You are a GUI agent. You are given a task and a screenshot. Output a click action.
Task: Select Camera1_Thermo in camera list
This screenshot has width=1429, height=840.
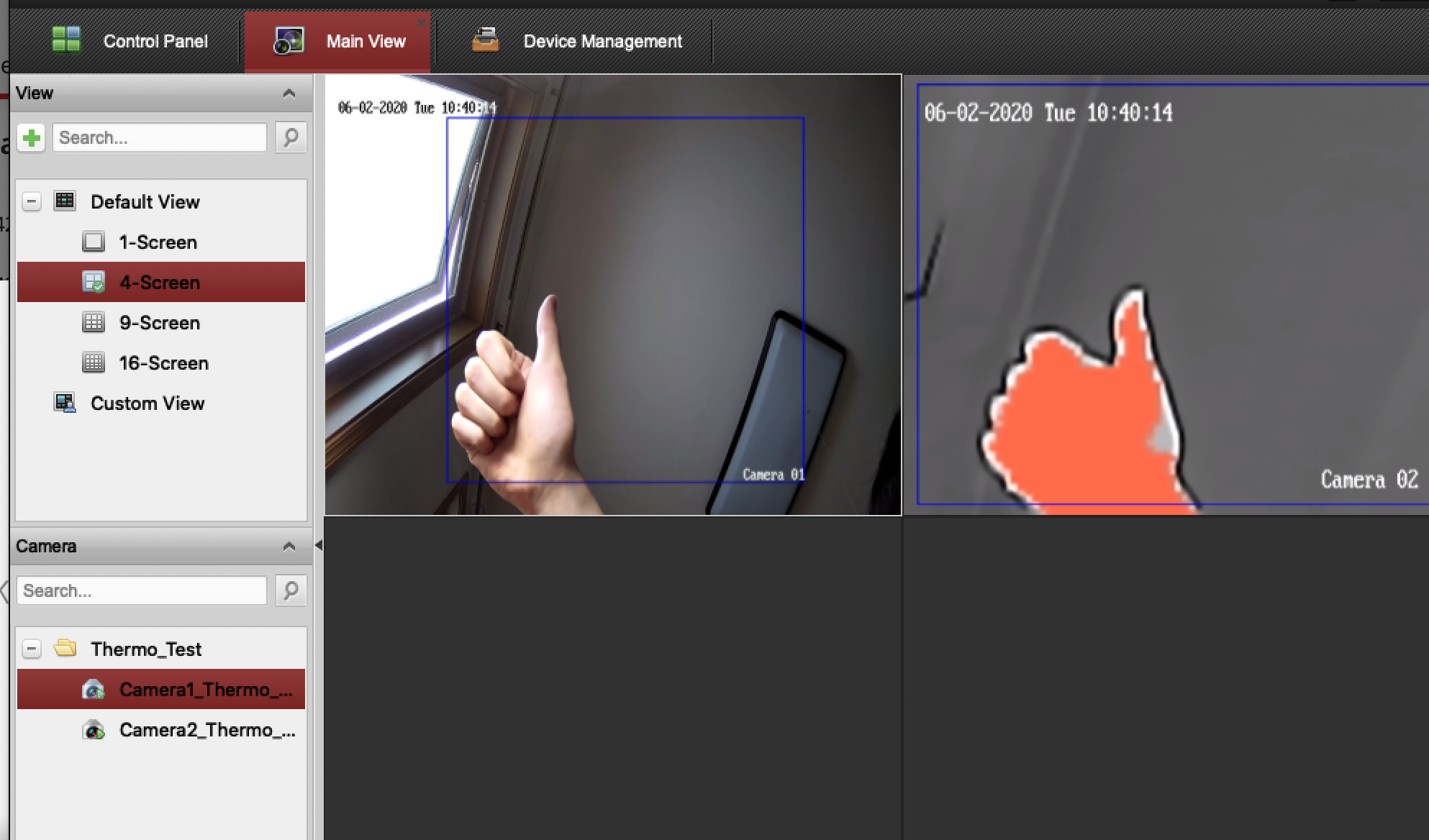tap(206, 689)
